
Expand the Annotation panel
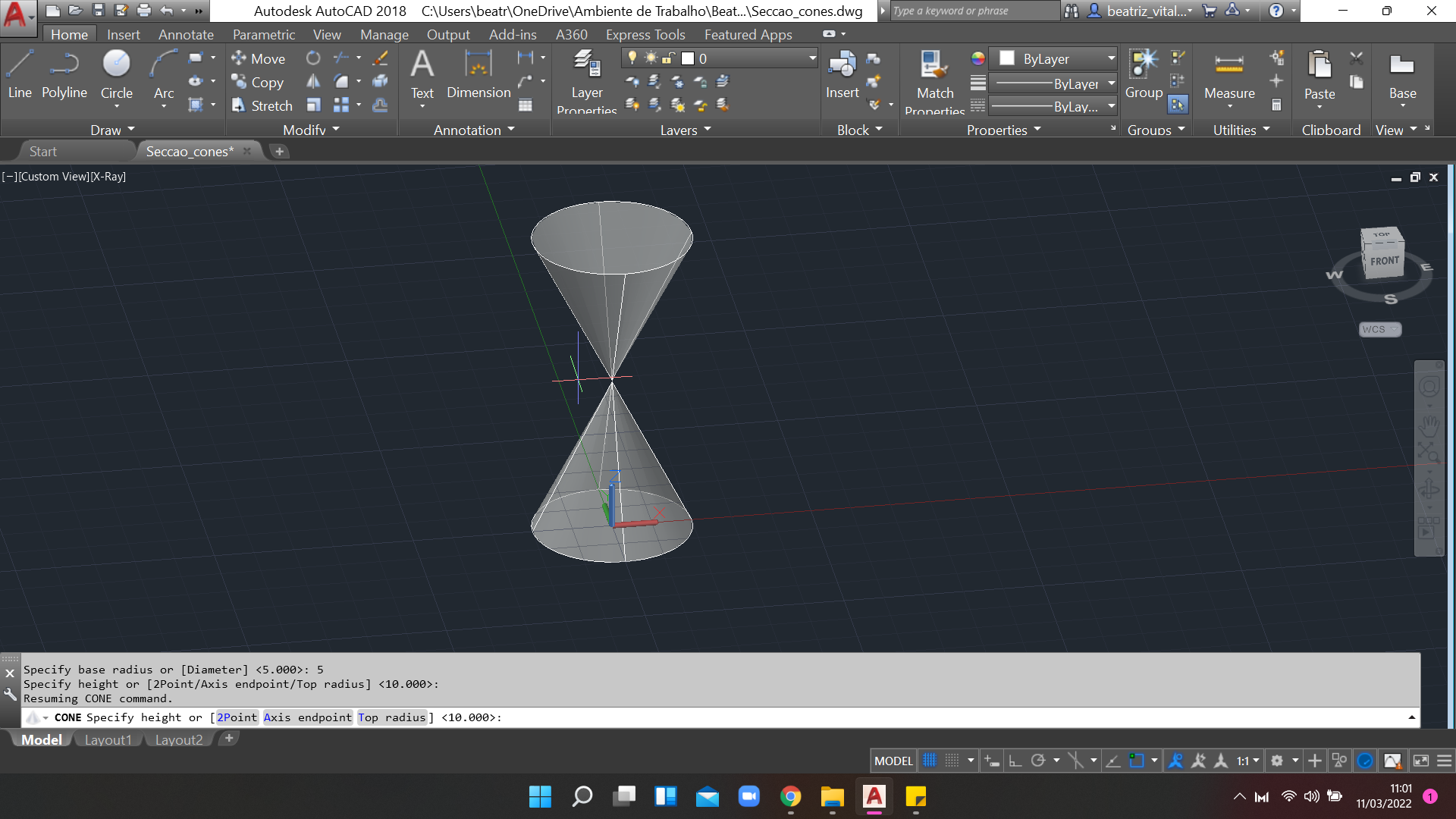tap(474, 130)
